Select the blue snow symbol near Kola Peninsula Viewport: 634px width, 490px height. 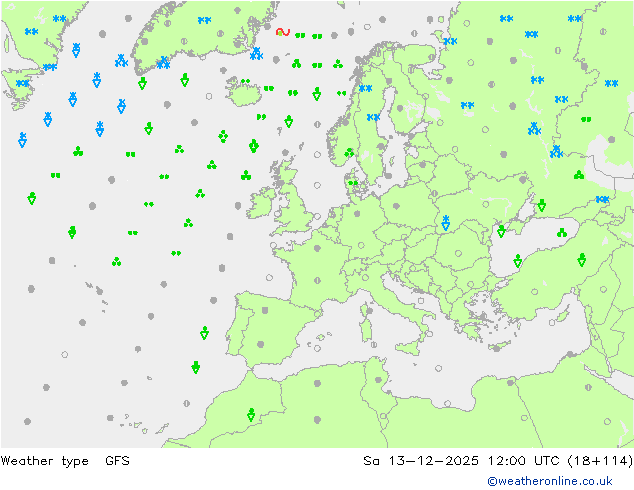pyautogui.click(x=450, y=41)
